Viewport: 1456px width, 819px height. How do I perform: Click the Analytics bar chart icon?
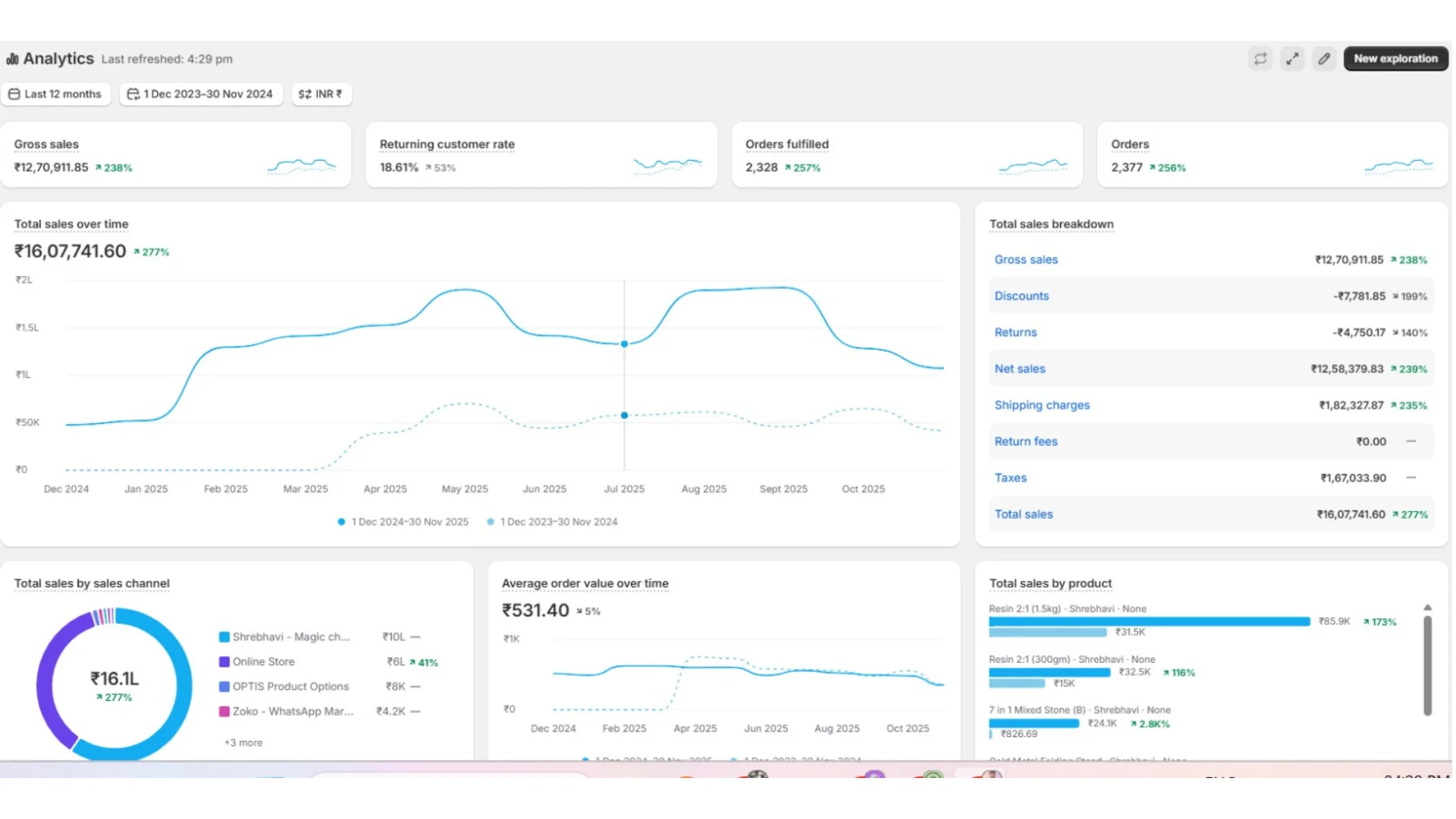click(x=13, y=59)
